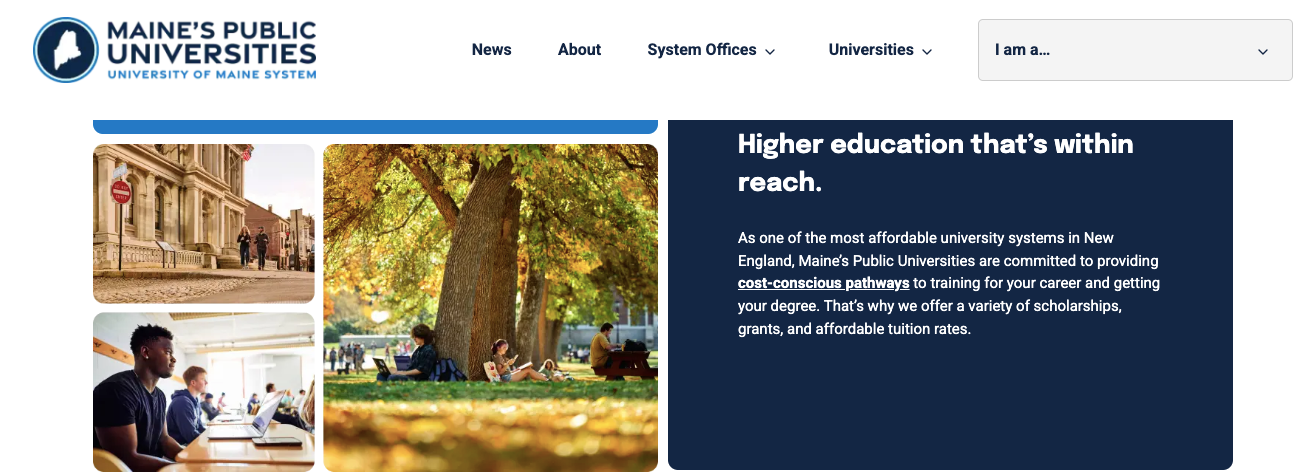
Task: Click the red sign in the building photo
Action: click(121, 192)
